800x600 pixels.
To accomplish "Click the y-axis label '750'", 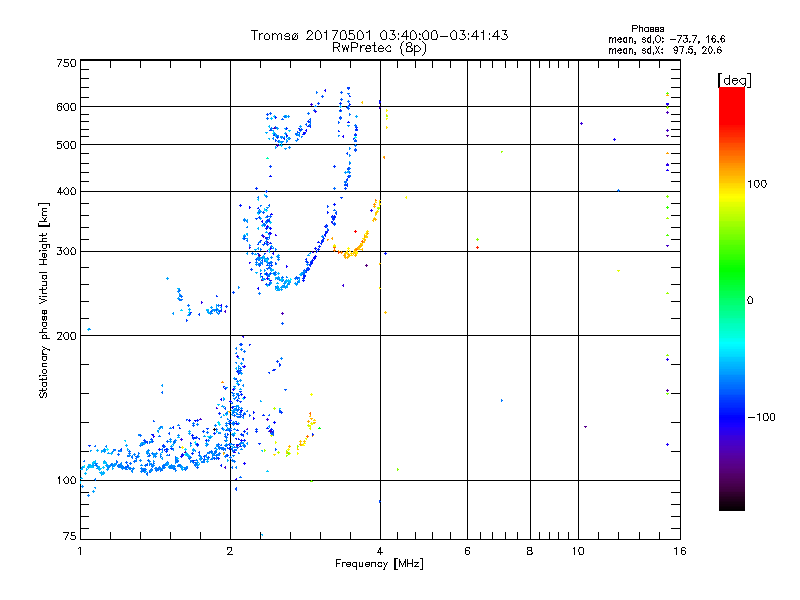I will [66, 63].
